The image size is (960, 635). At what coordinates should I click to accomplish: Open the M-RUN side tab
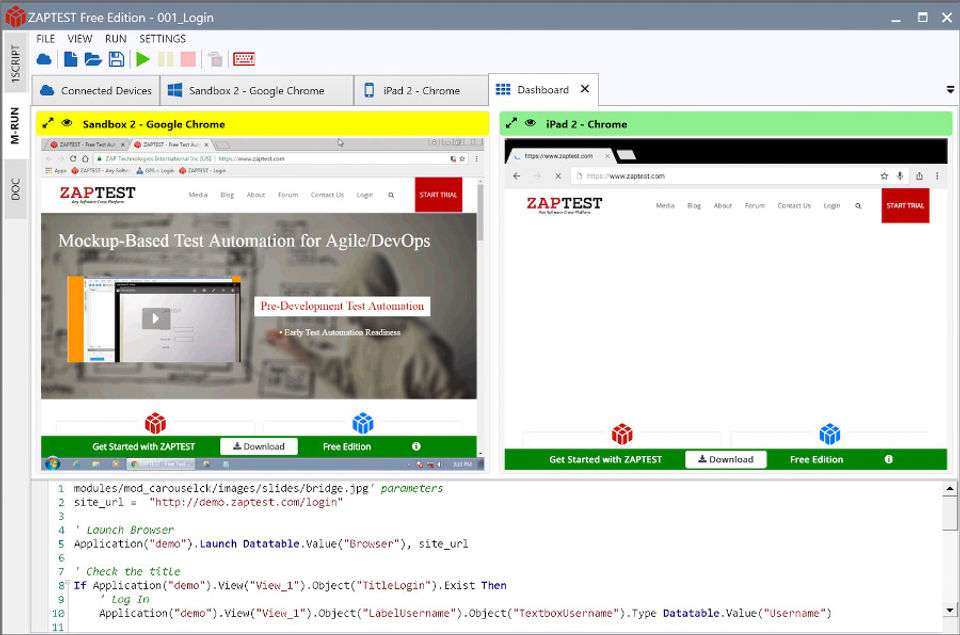click(x=15, y=126)
